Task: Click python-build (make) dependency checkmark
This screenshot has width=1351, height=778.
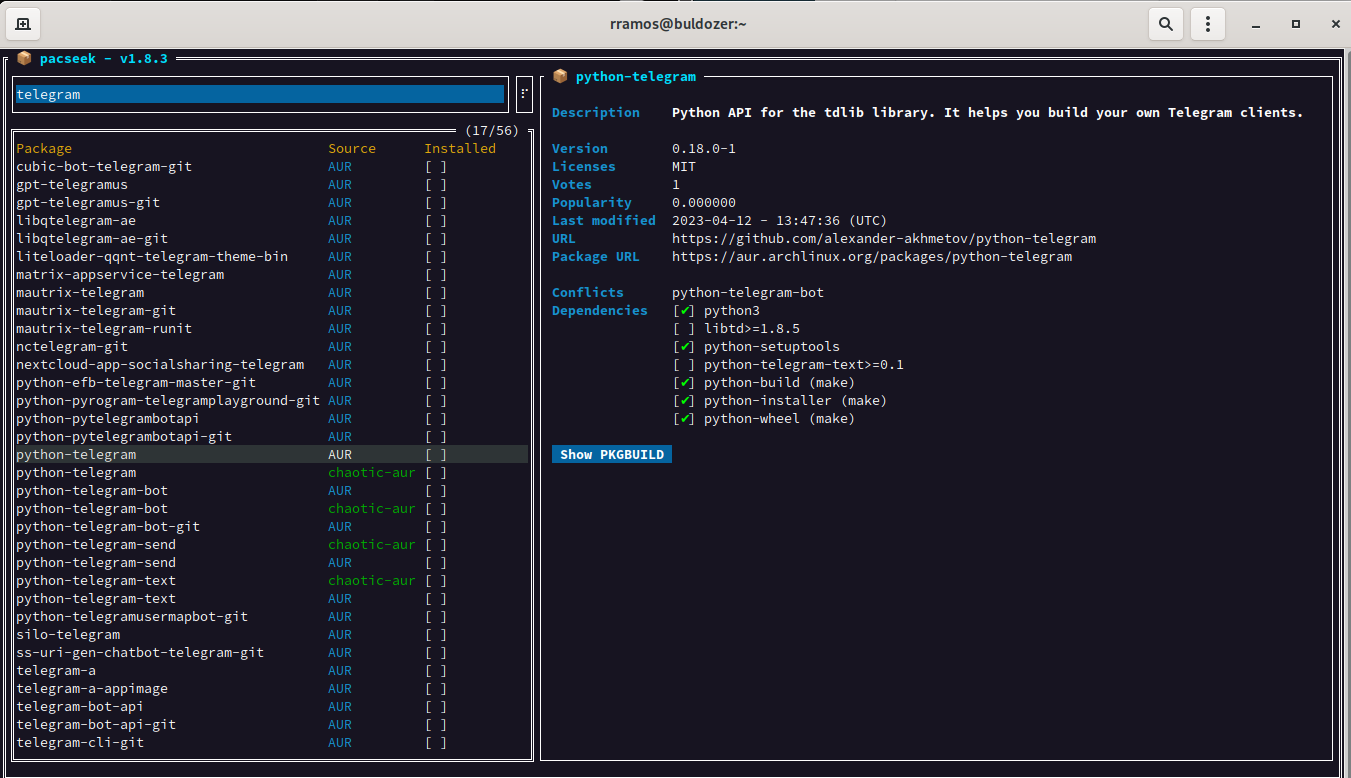Action: [x=684, y=382]
